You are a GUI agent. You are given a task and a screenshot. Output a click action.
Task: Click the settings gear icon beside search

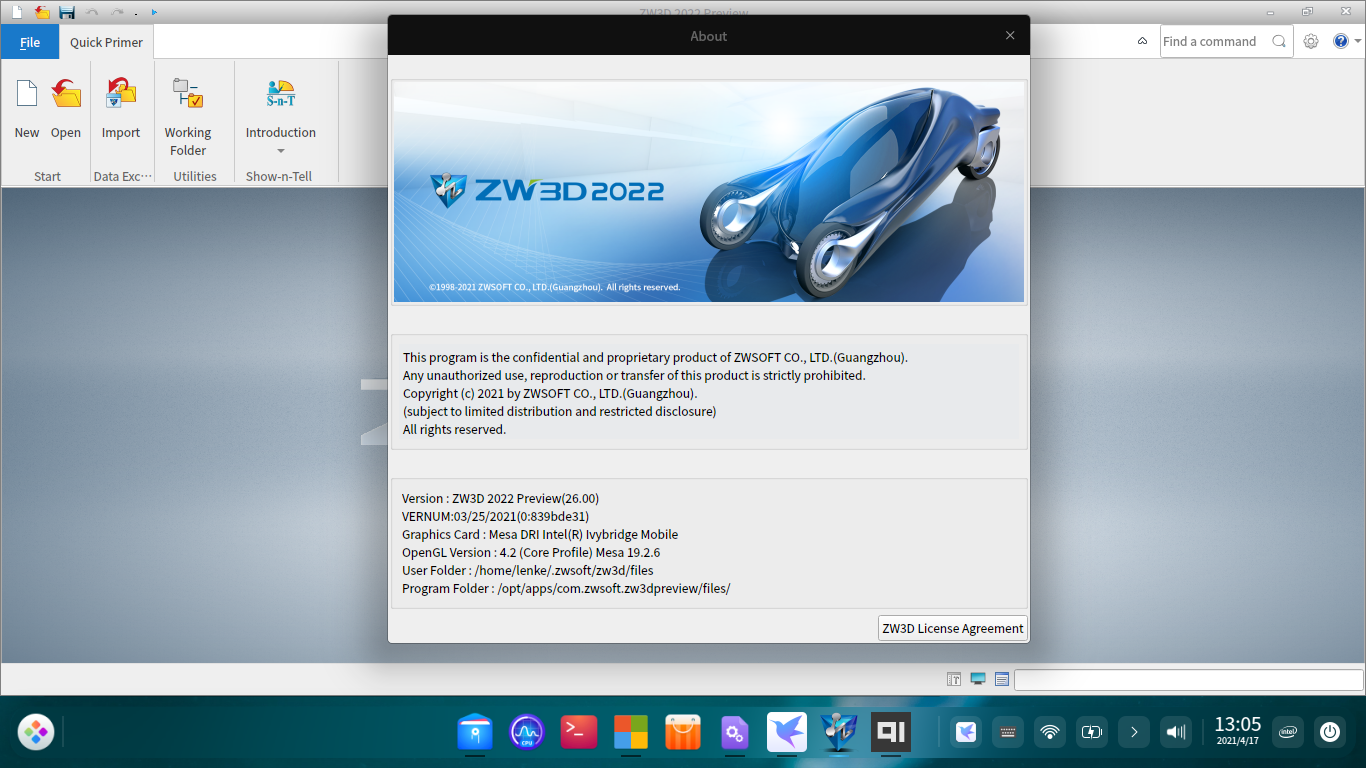pos(1311,41)
